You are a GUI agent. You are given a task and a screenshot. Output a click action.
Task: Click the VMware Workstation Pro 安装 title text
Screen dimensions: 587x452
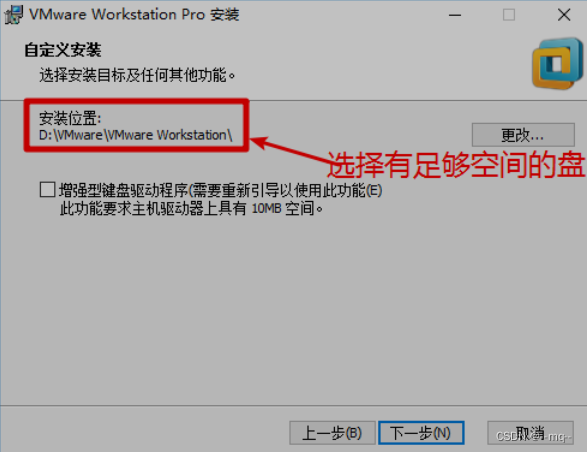click(x=134, y=15)
